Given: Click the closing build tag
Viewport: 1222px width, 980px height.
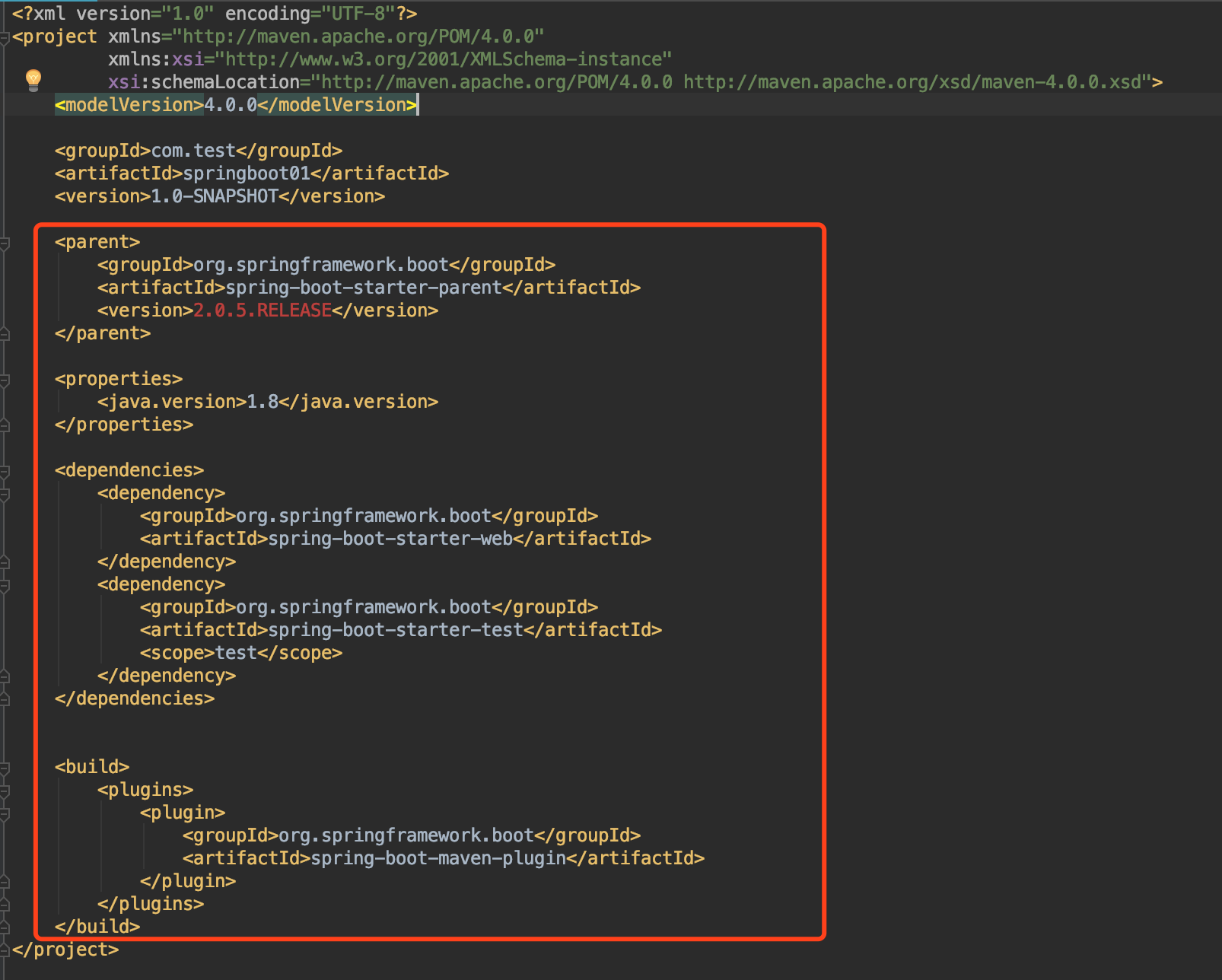Looking at the screenshot, I should point(97,927).
